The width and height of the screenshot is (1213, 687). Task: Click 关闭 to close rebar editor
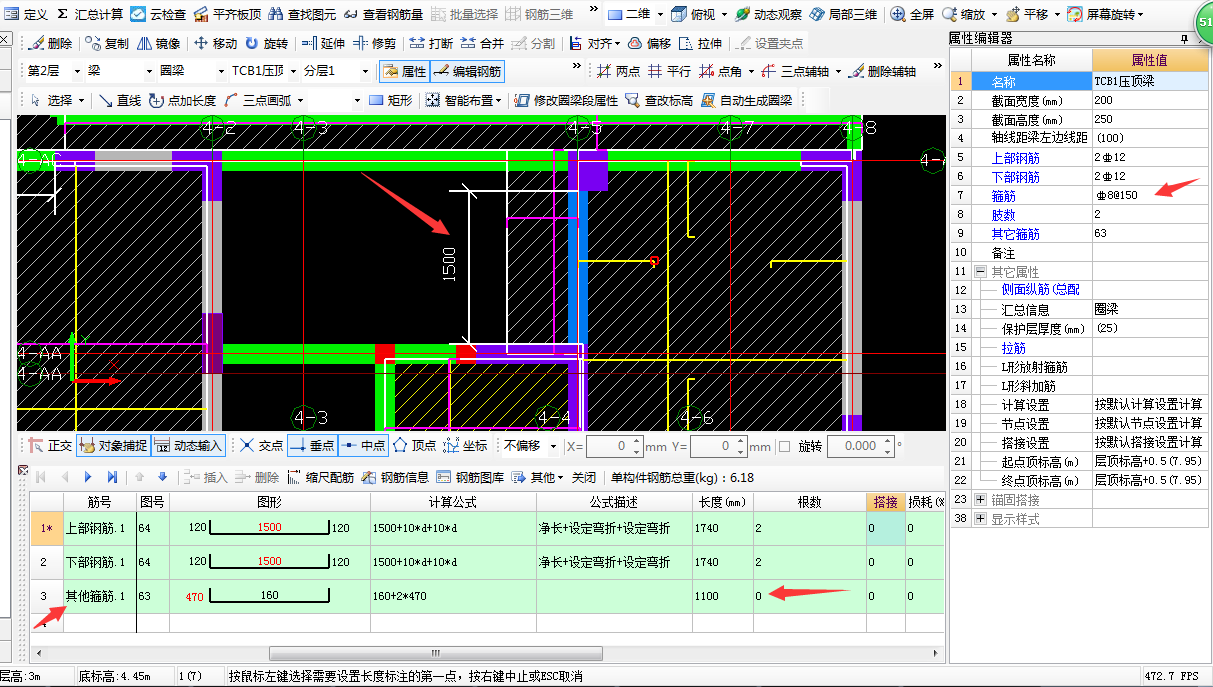(x=586, y=478)
